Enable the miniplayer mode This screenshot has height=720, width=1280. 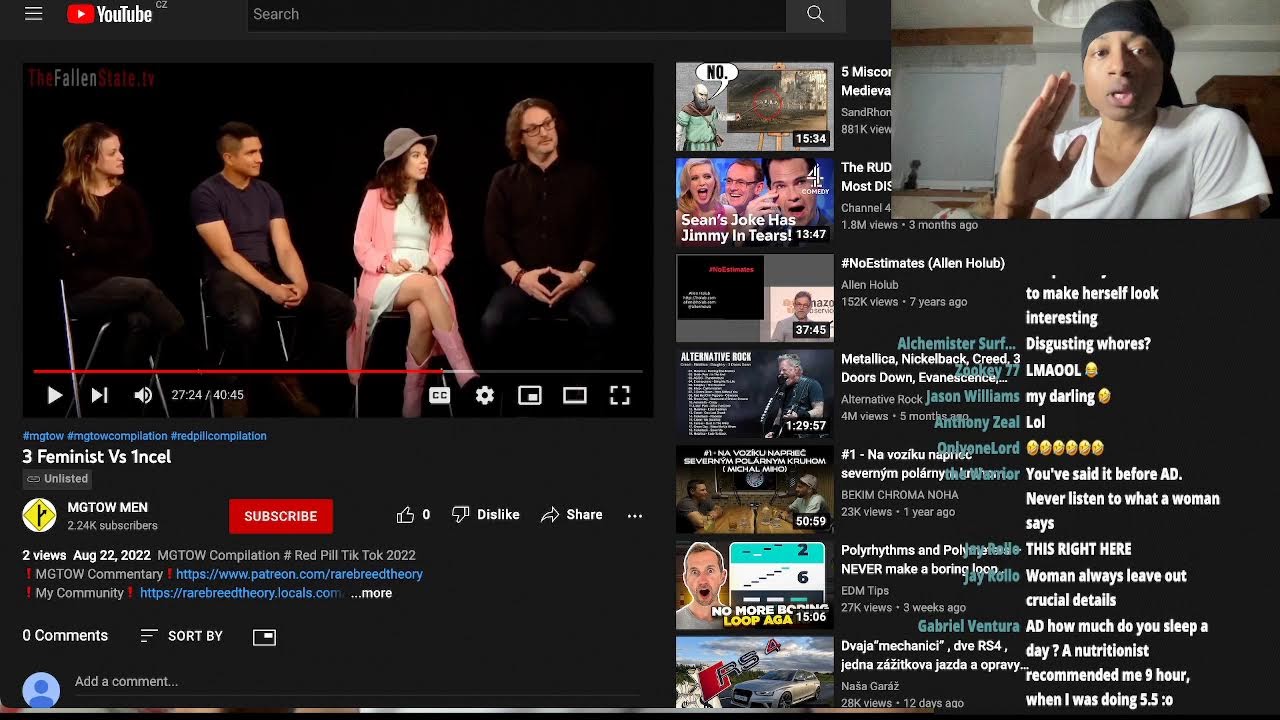click(x=529, y=395)
